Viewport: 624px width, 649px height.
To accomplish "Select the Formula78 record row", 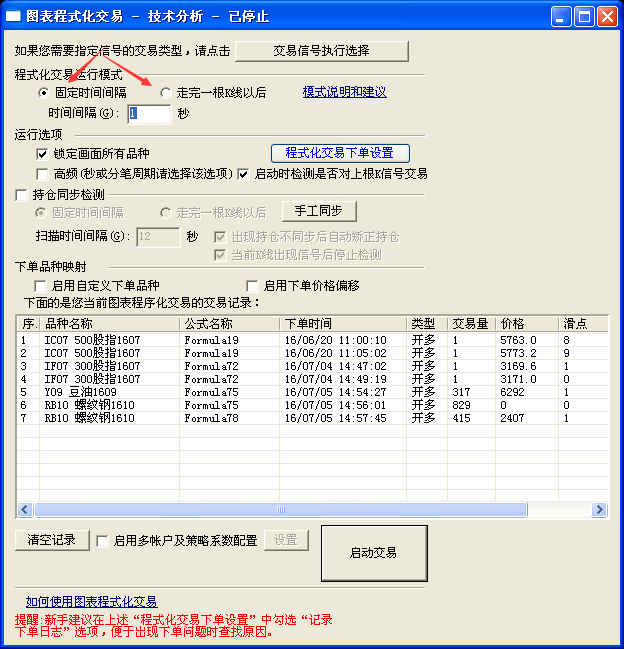I will point(312,418).
